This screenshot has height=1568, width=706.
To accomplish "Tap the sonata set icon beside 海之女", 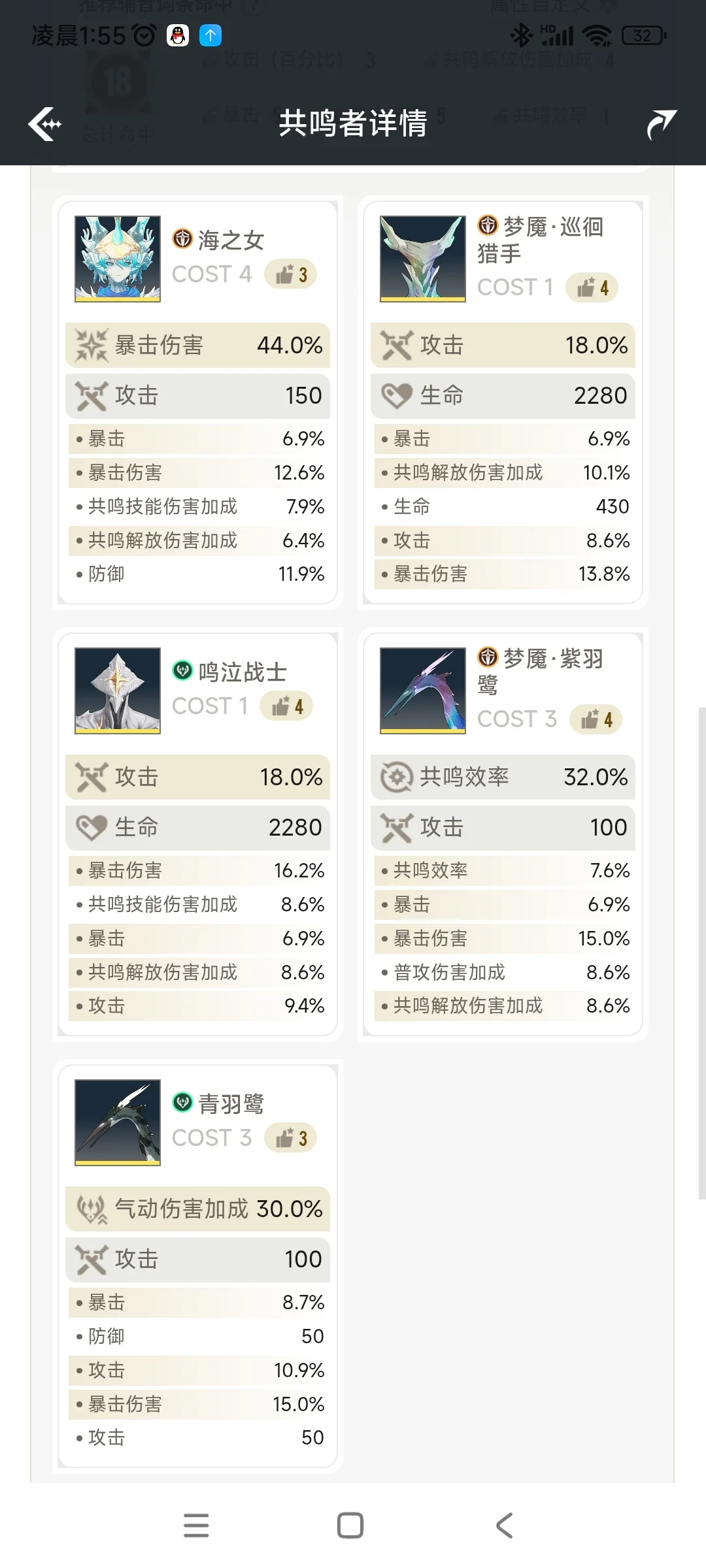I will 182,238.
